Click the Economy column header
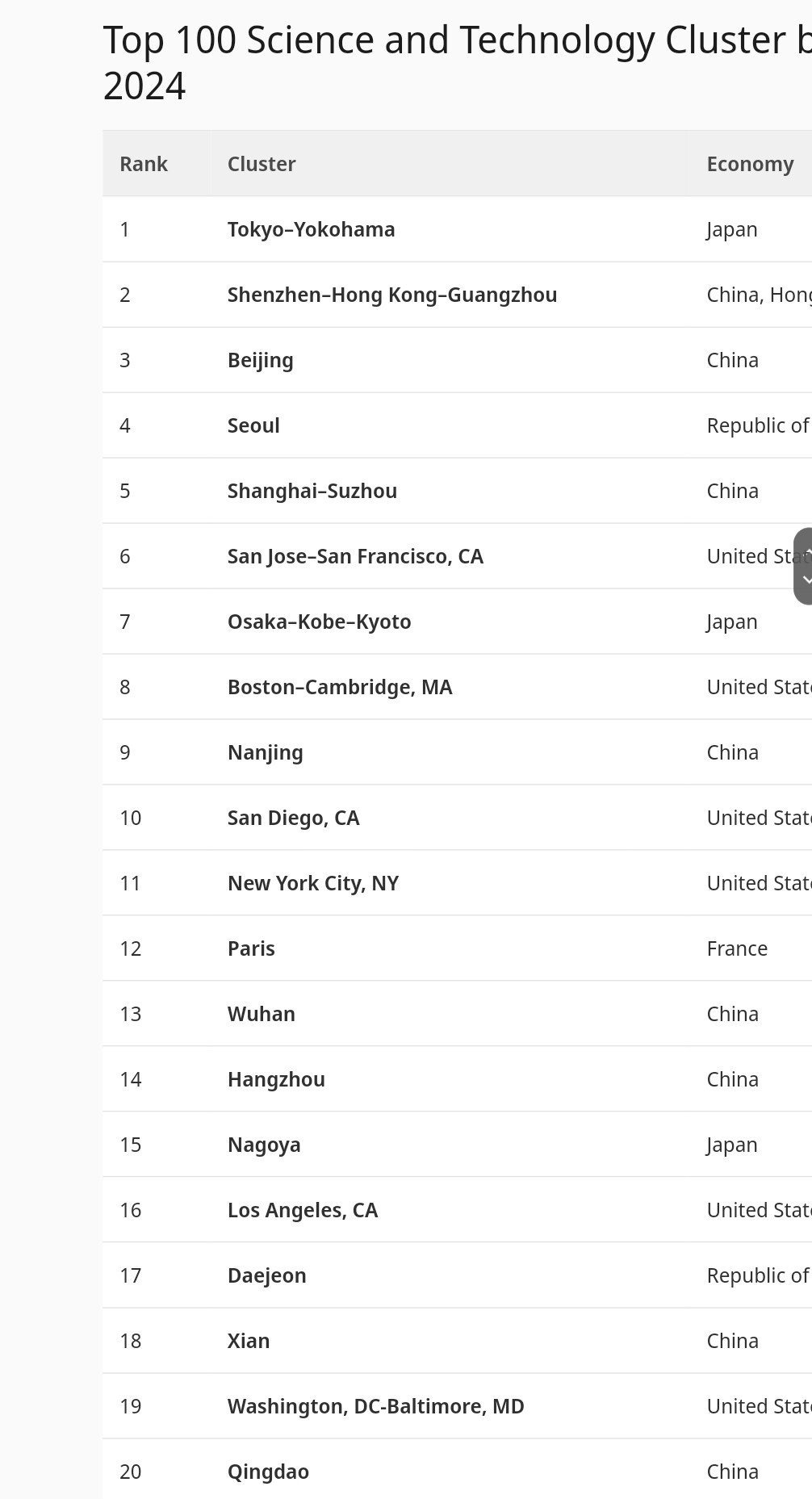Screen dimensions: 812x1499 750,164
